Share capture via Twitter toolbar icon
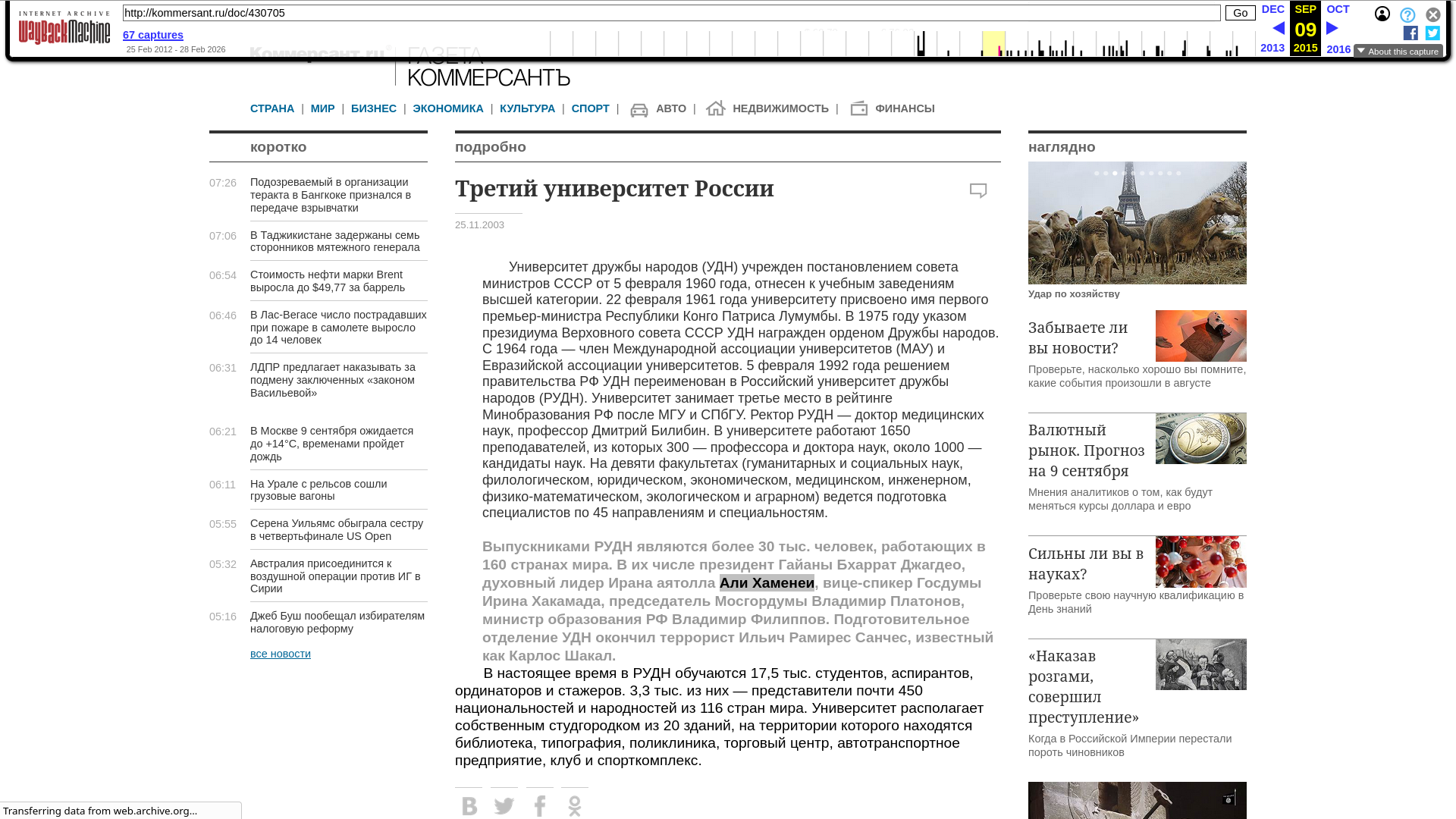Screen dimensions: 1456x819 [x=1432, y=33]
